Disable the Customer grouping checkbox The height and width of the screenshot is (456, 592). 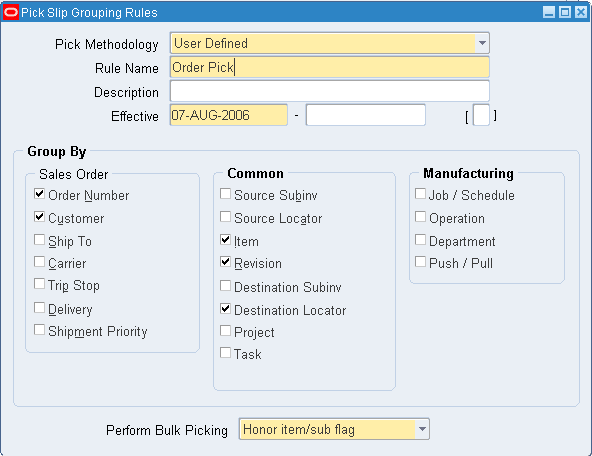click(x=39, y=217)
